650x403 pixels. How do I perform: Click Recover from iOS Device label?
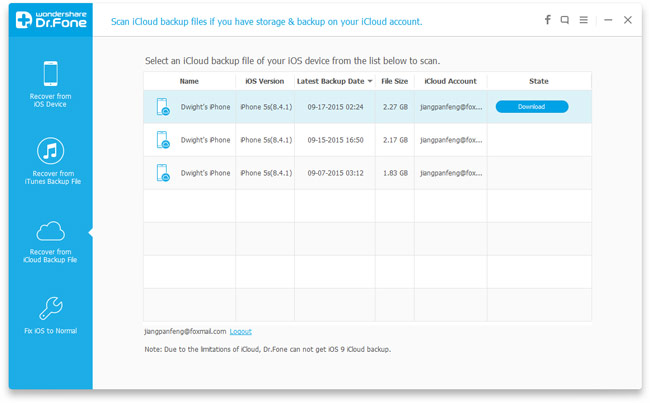coord(51,100)
